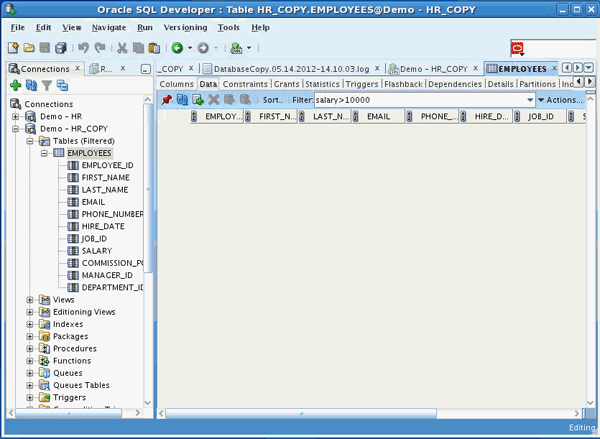The height and width of the screenshot is (439, 600).
Task: Open the File menu
Action: pos(18,28)
